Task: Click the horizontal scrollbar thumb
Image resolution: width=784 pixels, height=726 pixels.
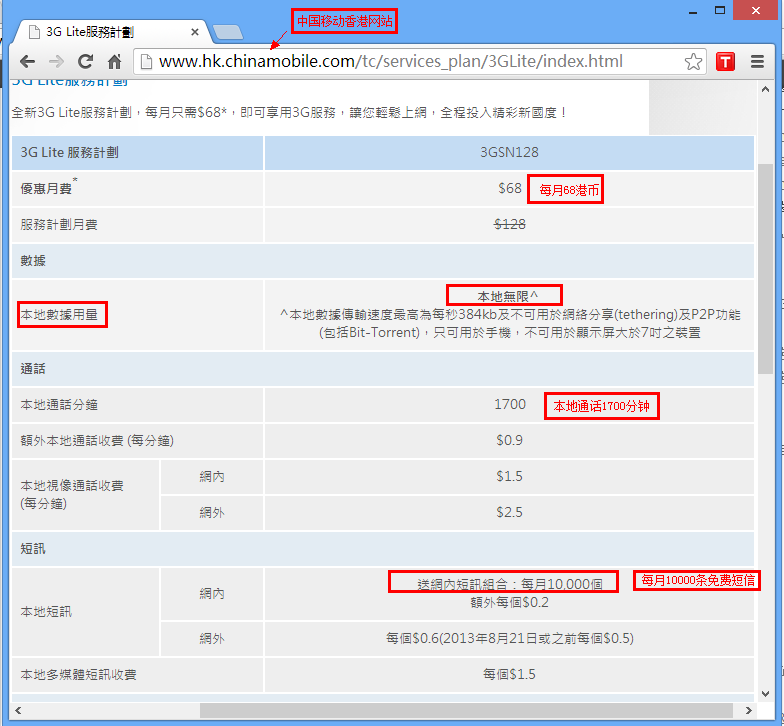Action: (466, 710)
